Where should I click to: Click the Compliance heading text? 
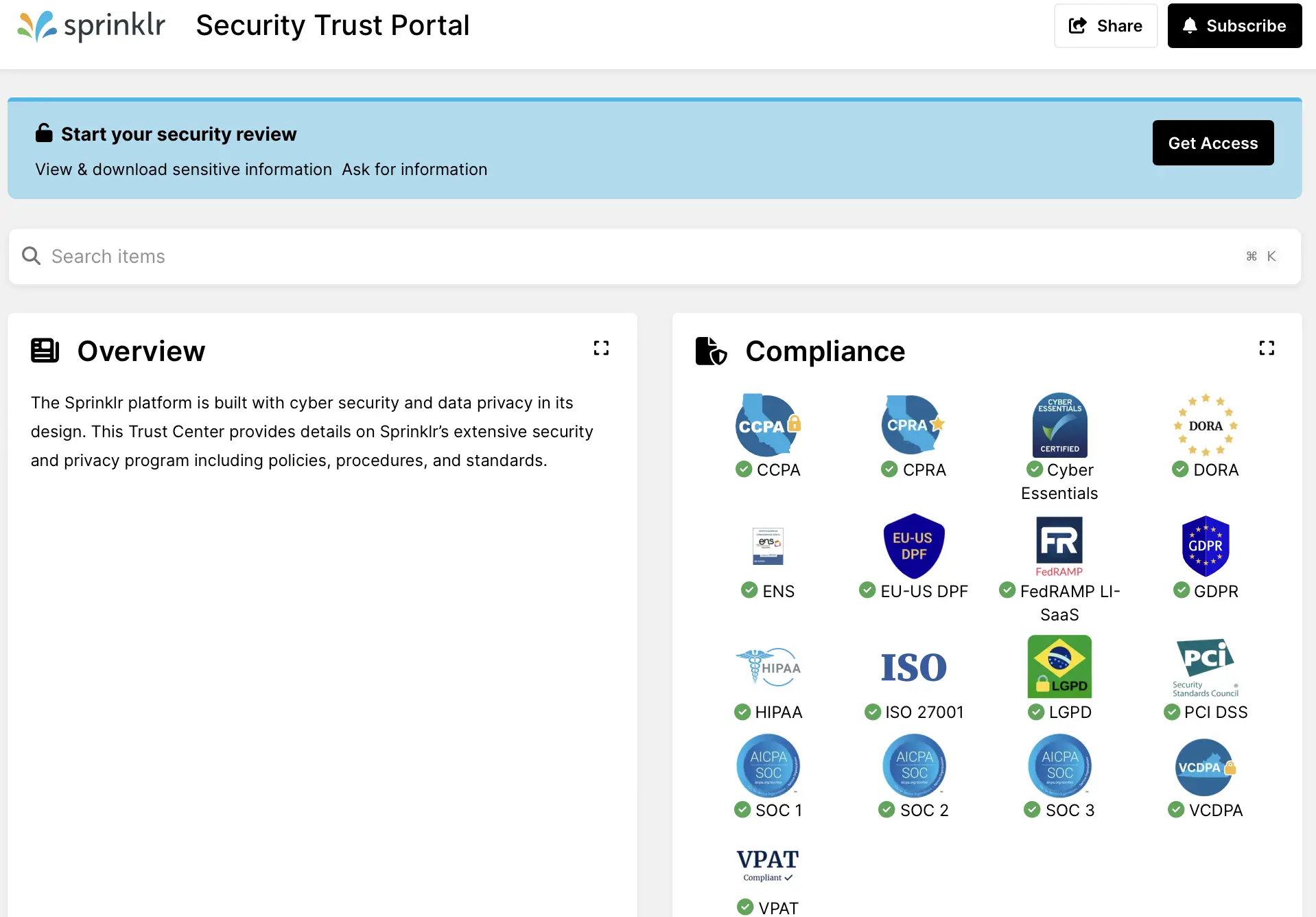click(x=825, y=351)
